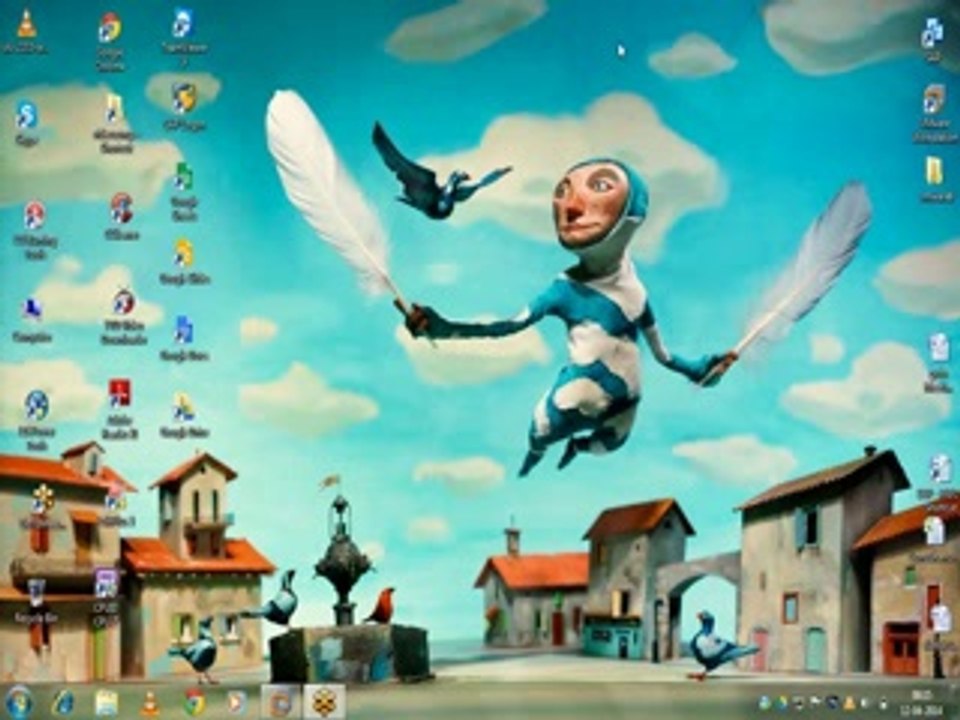Open Google Chrome from the taskbar
This screenshot has width=960, height=720.
[194, 703]
